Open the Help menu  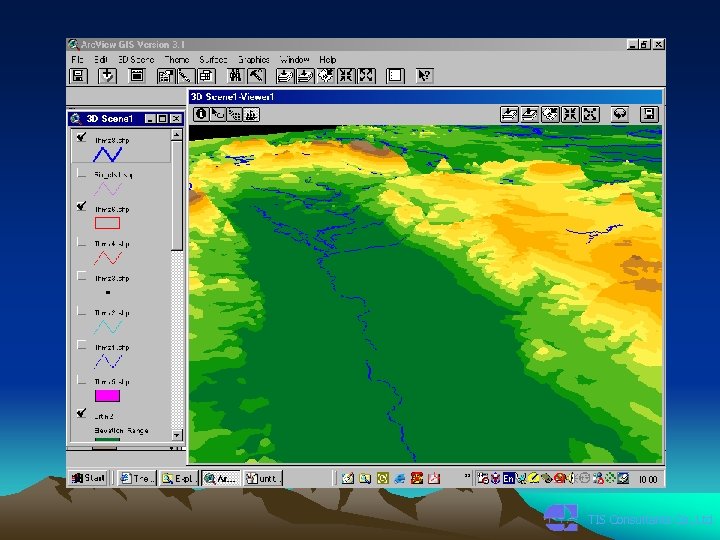pos(328,60)
